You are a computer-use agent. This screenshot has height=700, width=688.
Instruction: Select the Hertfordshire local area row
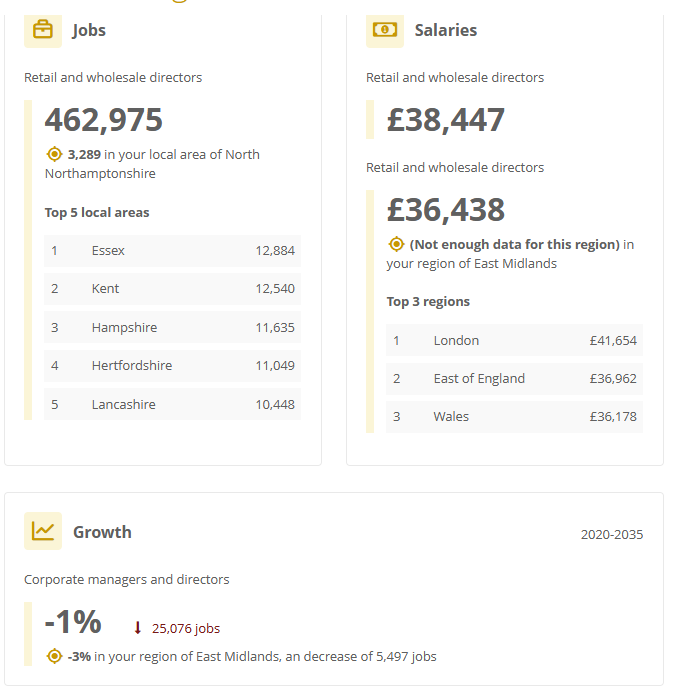pos(172,366)
